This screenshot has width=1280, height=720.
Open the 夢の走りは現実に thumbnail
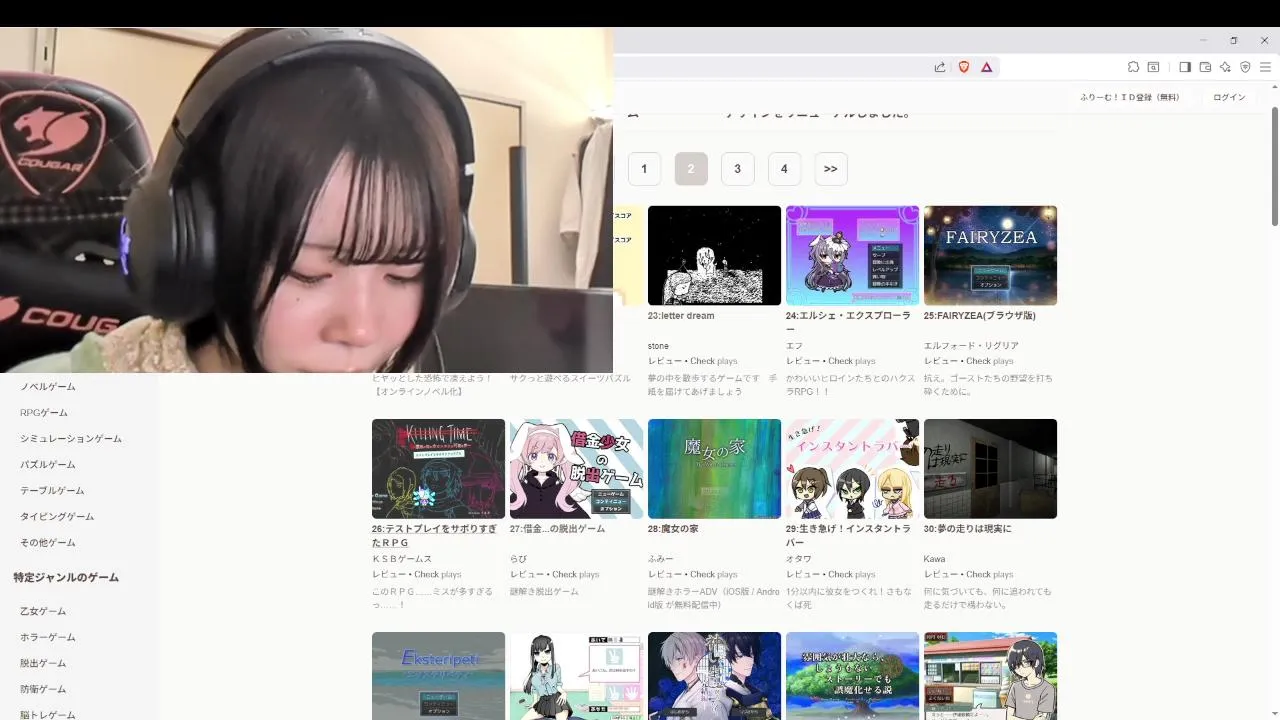990,468
